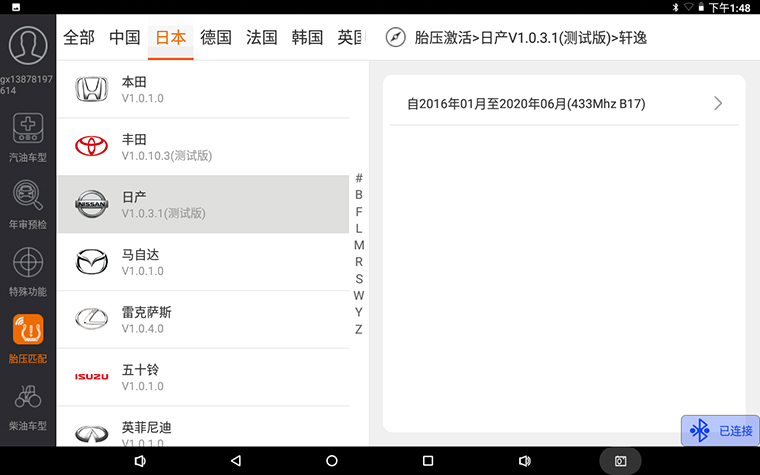Open the user profile avatar
This screenshot has height=475, width=760.
(28, 45)
